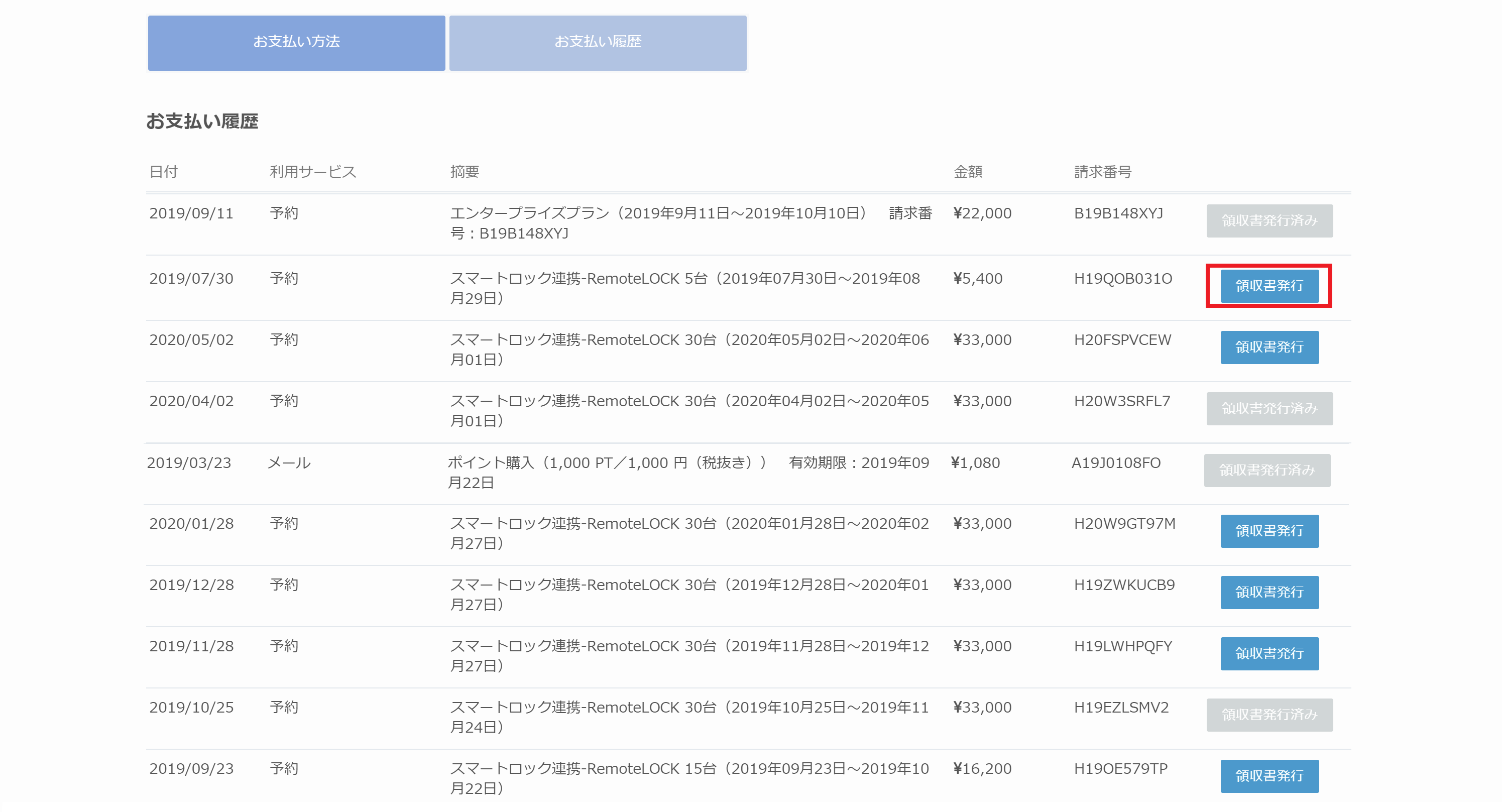Issue receipt for invoice H19QOB031O
Screen dimensions: 1502x812
click(1269, 286)
